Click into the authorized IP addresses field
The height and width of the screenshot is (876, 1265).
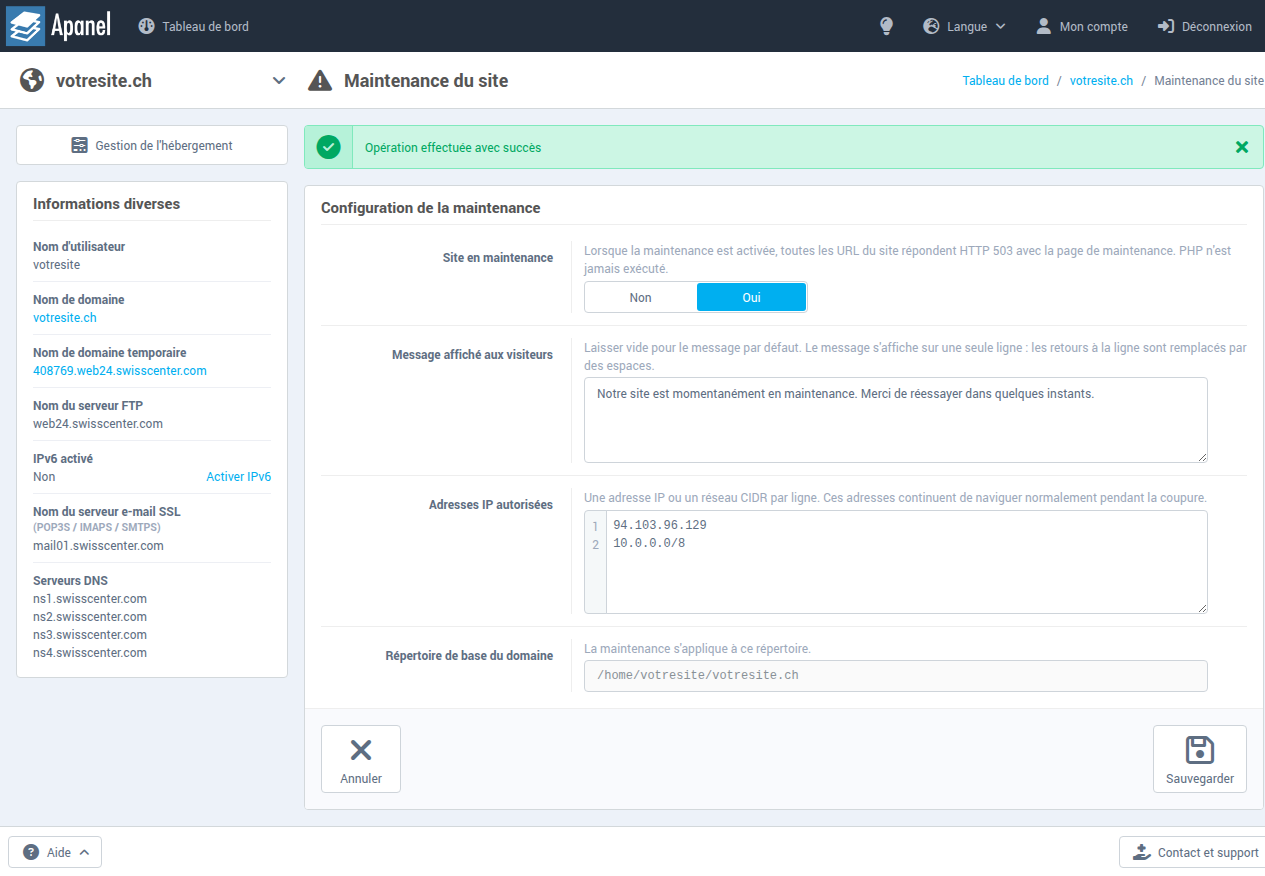click(x=896, y=562)
